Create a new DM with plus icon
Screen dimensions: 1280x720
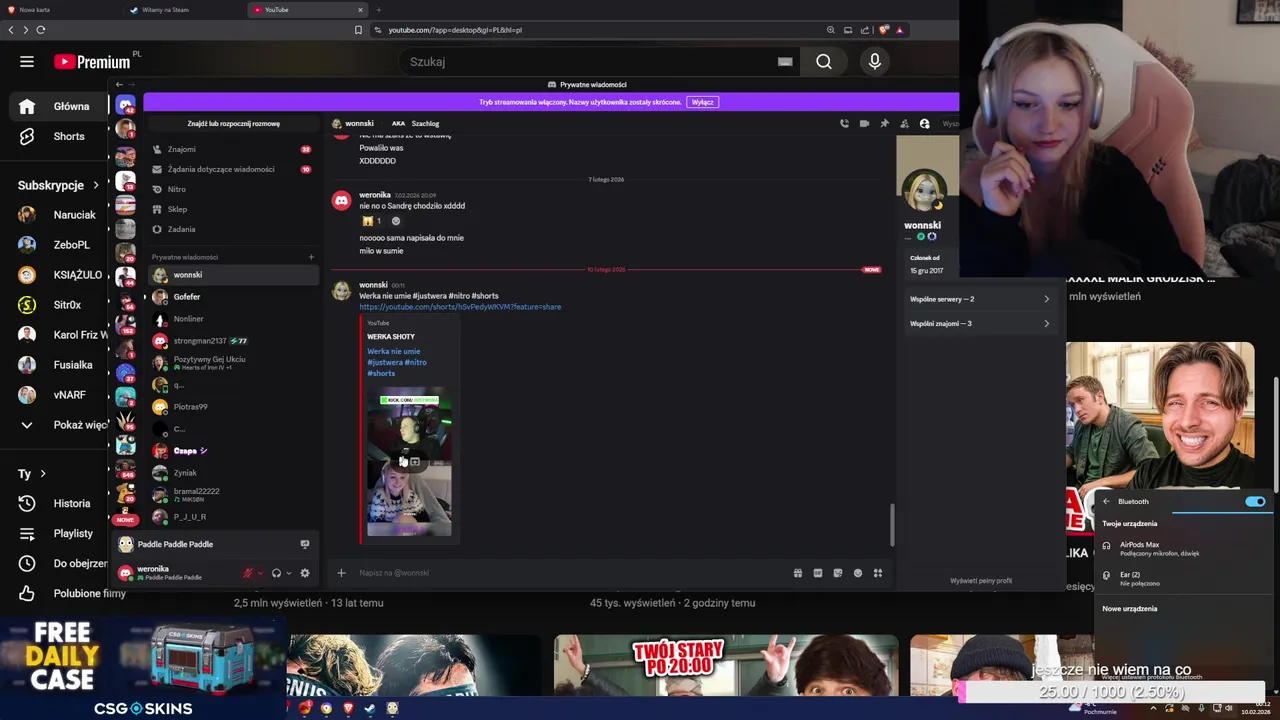coord(311,257)
